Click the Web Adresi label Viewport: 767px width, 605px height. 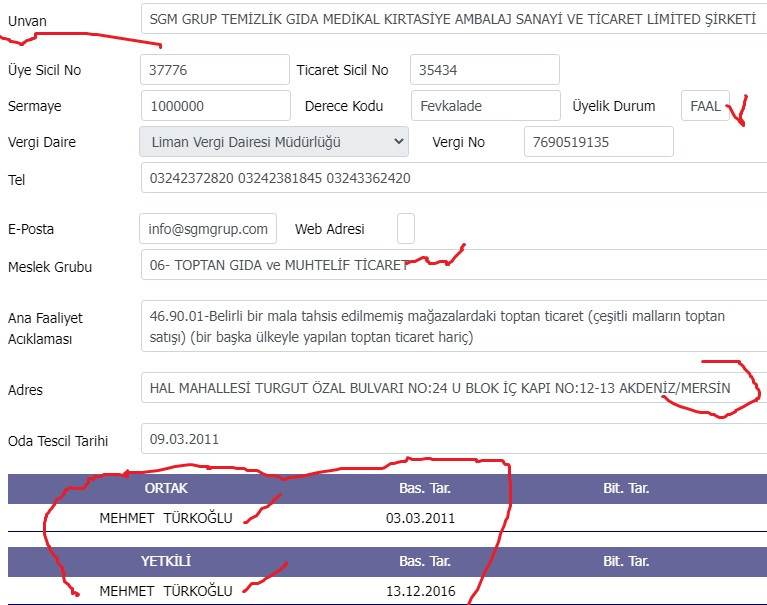(330, 229)
